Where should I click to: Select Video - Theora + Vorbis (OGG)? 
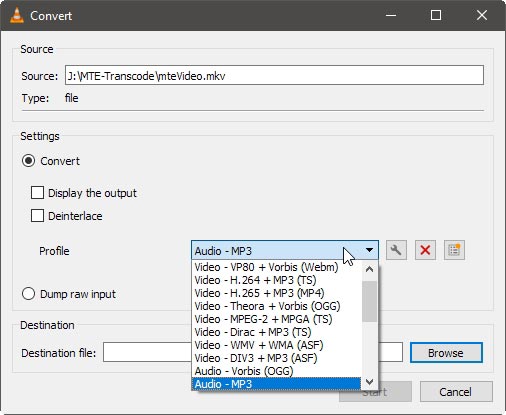pos(277,306)
